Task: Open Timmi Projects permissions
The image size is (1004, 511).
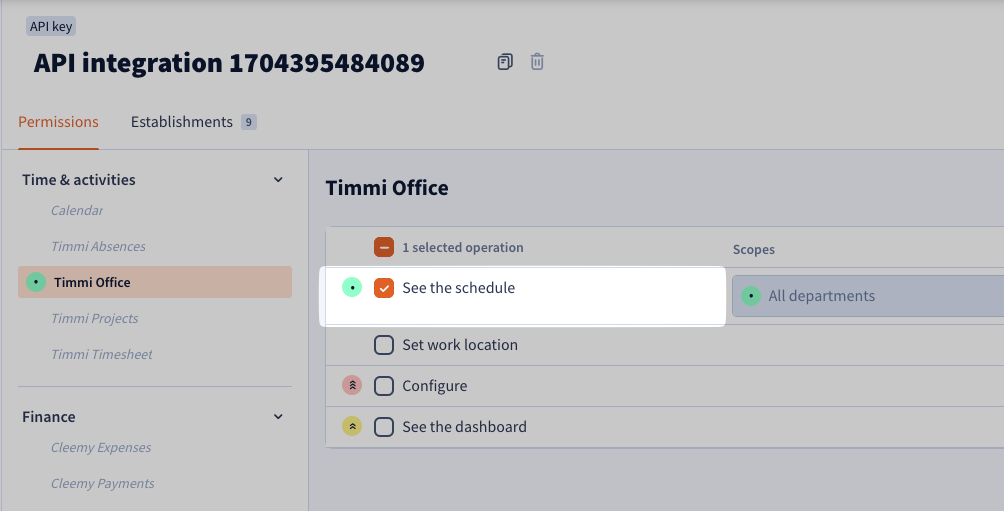Action: pos(95,318)
